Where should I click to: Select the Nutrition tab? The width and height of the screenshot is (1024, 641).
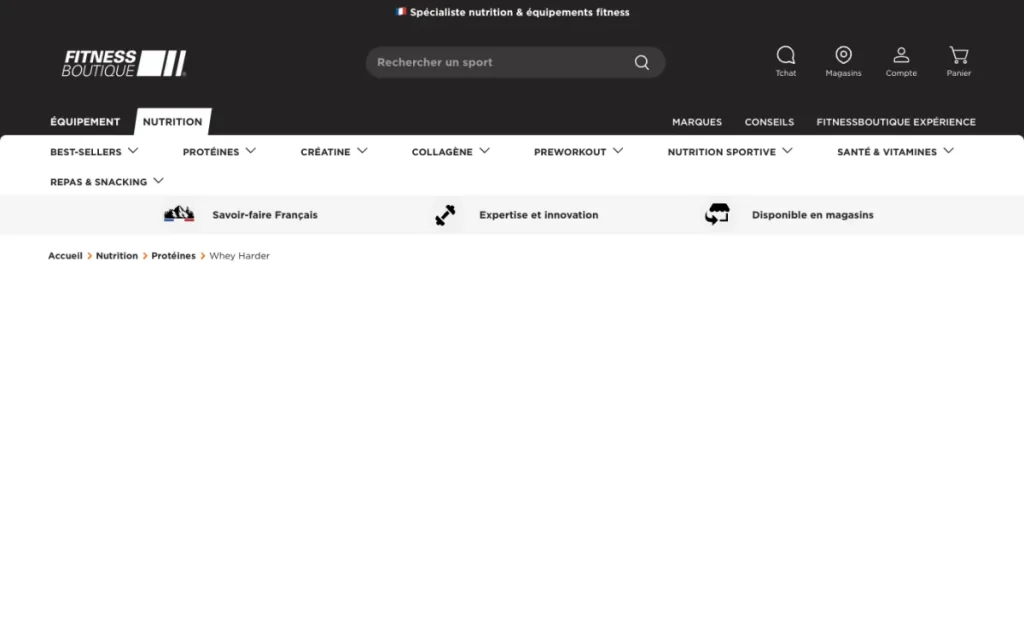pos(172,122)
